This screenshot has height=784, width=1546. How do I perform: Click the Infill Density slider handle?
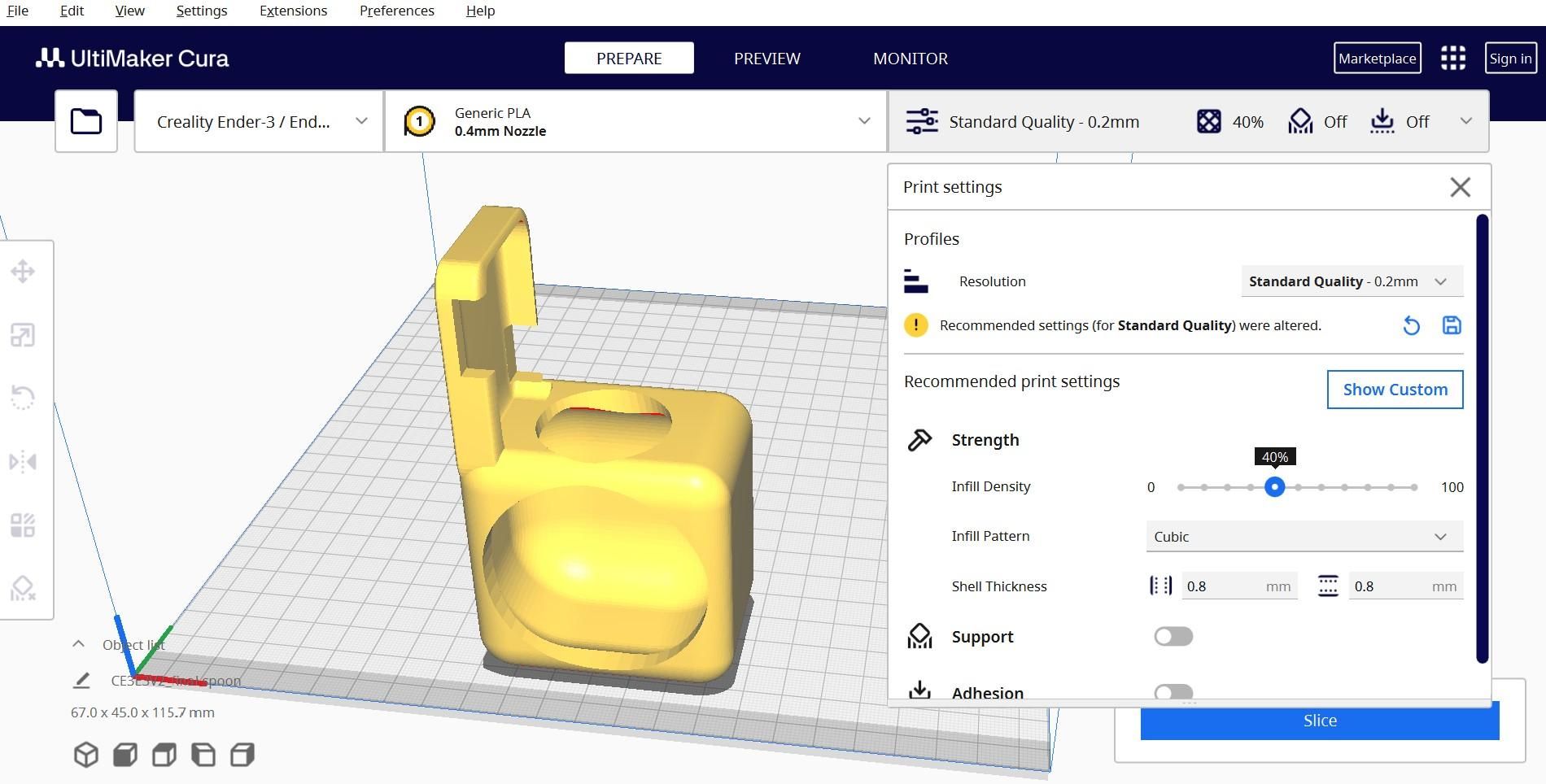click(x=1274, y=487)
